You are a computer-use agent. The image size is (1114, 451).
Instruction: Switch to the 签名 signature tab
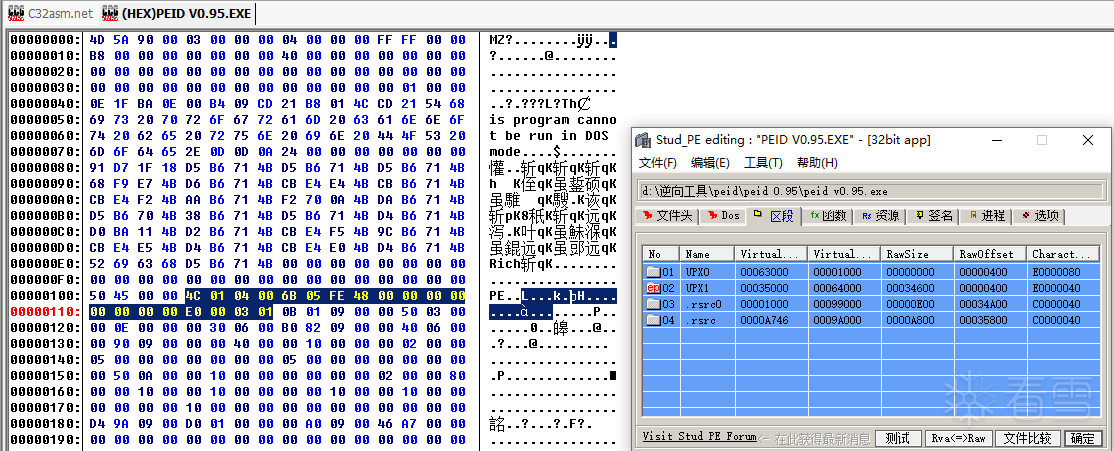(x=934, y=215)
